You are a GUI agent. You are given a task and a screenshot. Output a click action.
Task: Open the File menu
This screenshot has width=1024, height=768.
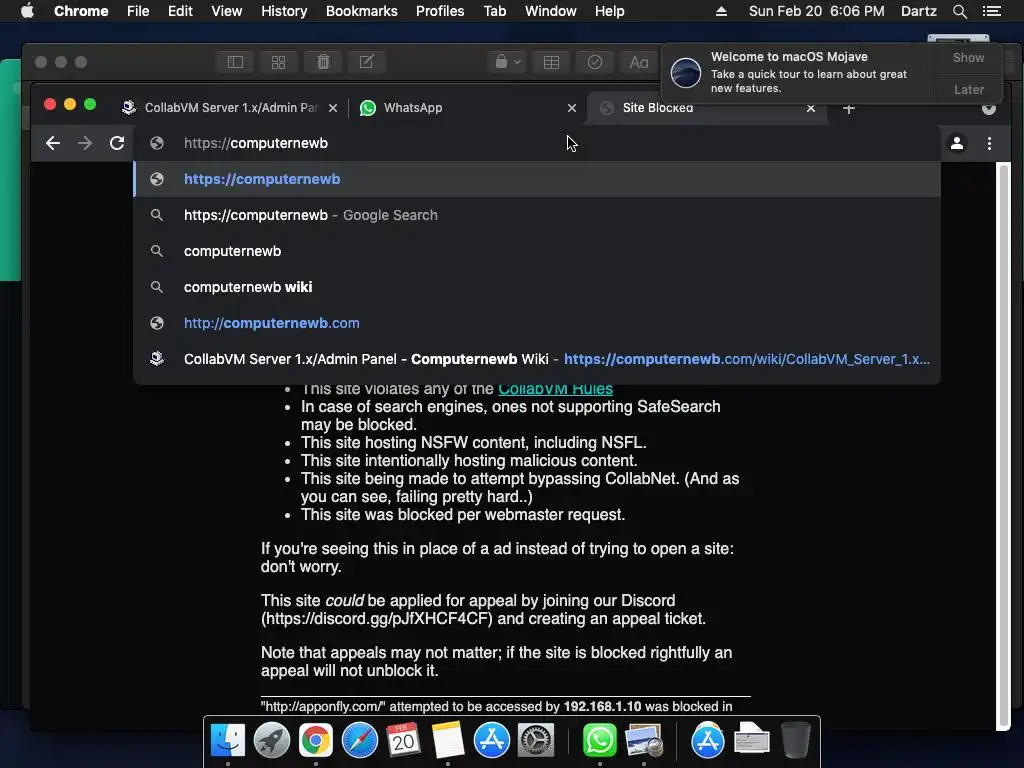(138, 11)
